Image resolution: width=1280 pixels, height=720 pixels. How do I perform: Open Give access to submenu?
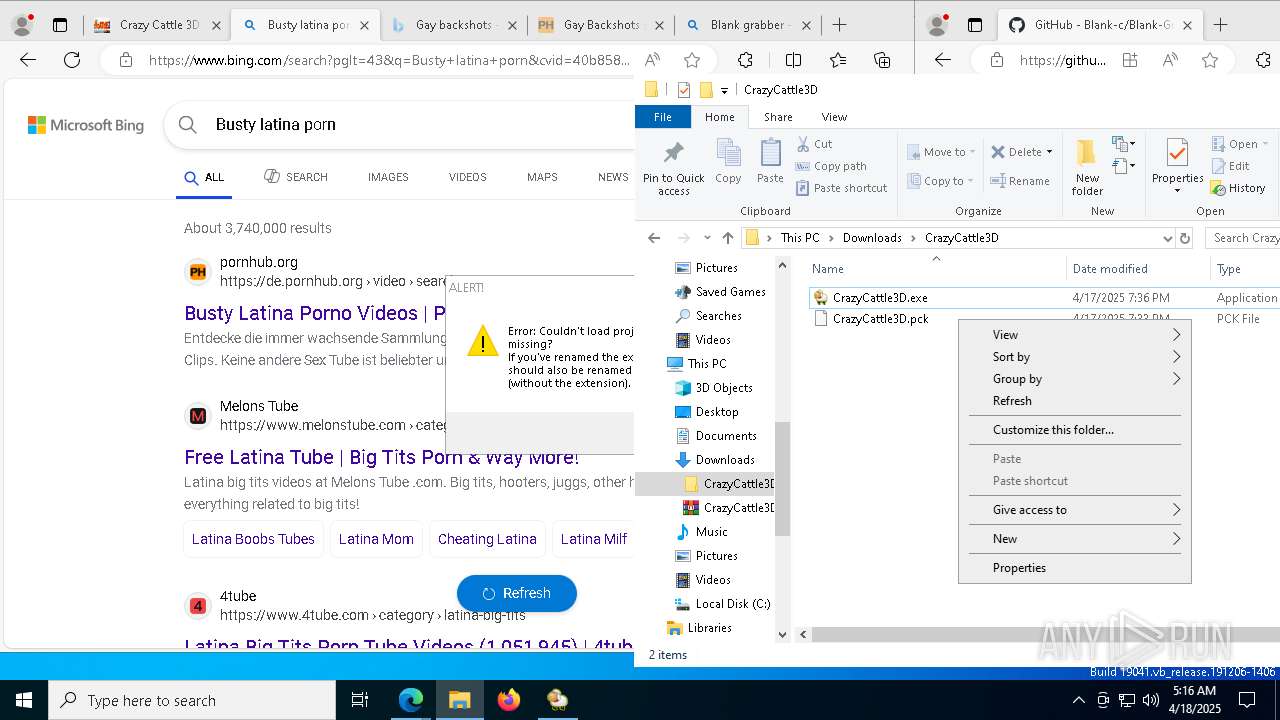click(1075, 510)
